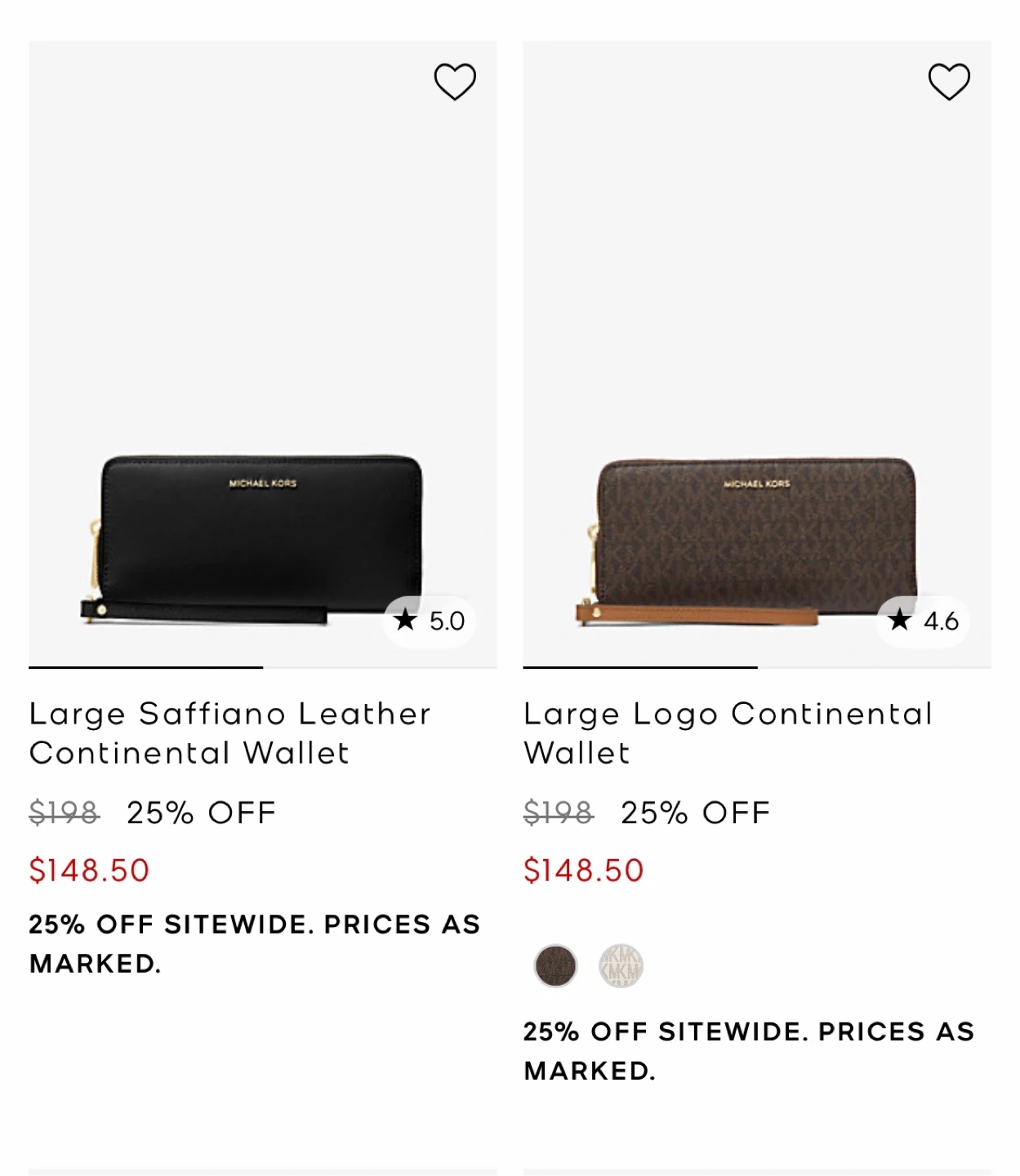The width and height of the screenshot is (1020, 1176).
Task: Favorite the Large Saffiano Leather wallet heart
Action: click(454, 82)
